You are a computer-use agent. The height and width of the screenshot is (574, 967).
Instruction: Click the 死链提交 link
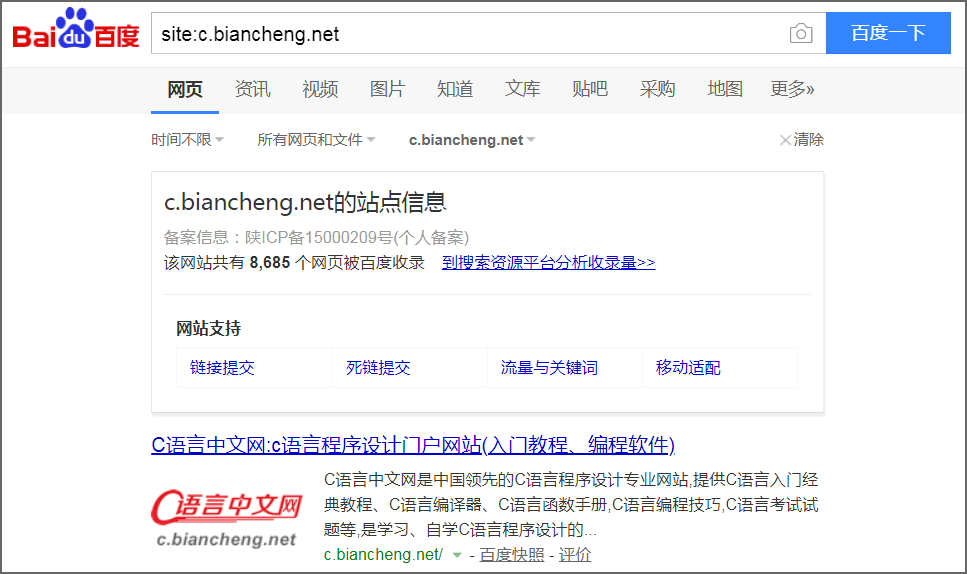tap(378, 368)
